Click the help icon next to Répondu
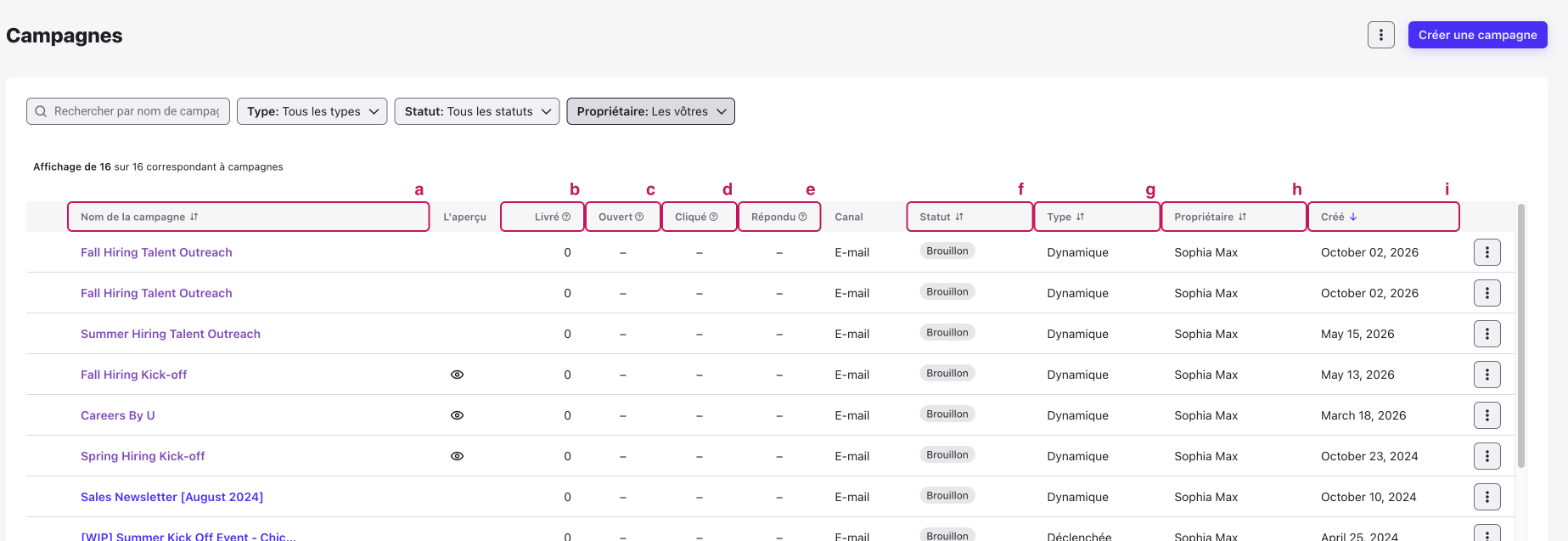Viewport: 1568px width, 541px height. pyautogui.click(x=803, y=216)
